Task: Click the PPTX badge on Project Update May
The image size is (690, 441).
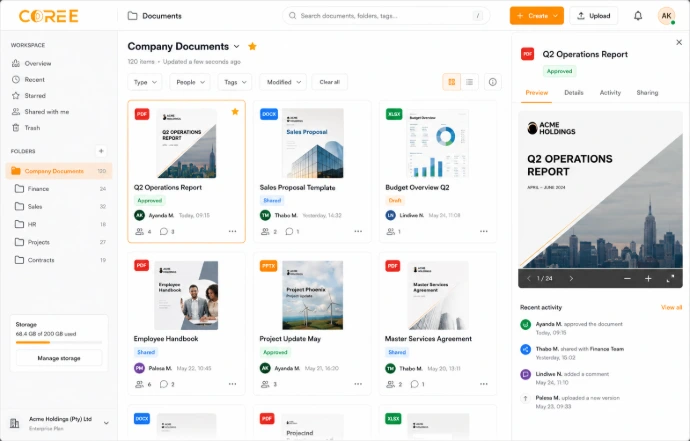Action: [268, 266]
